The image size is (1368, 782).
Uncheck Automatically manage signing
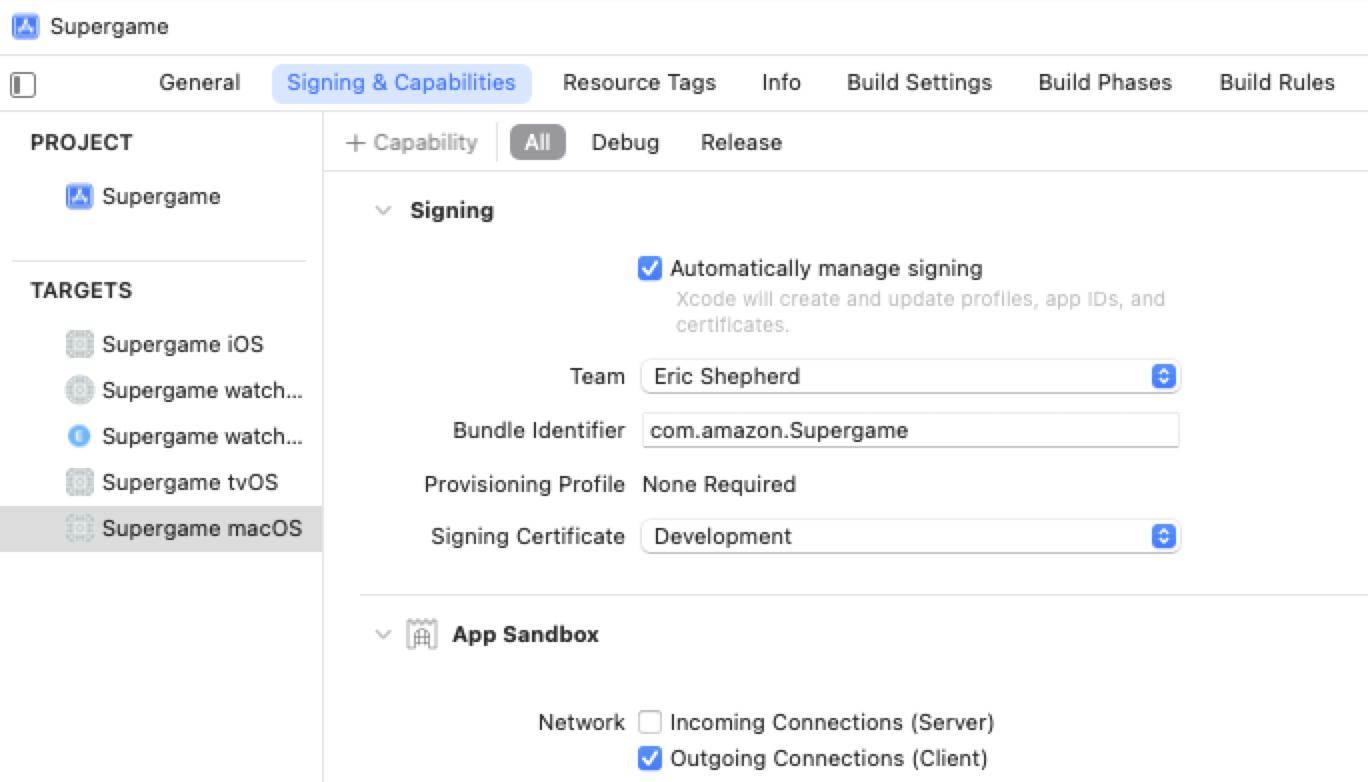coord(650,268)
